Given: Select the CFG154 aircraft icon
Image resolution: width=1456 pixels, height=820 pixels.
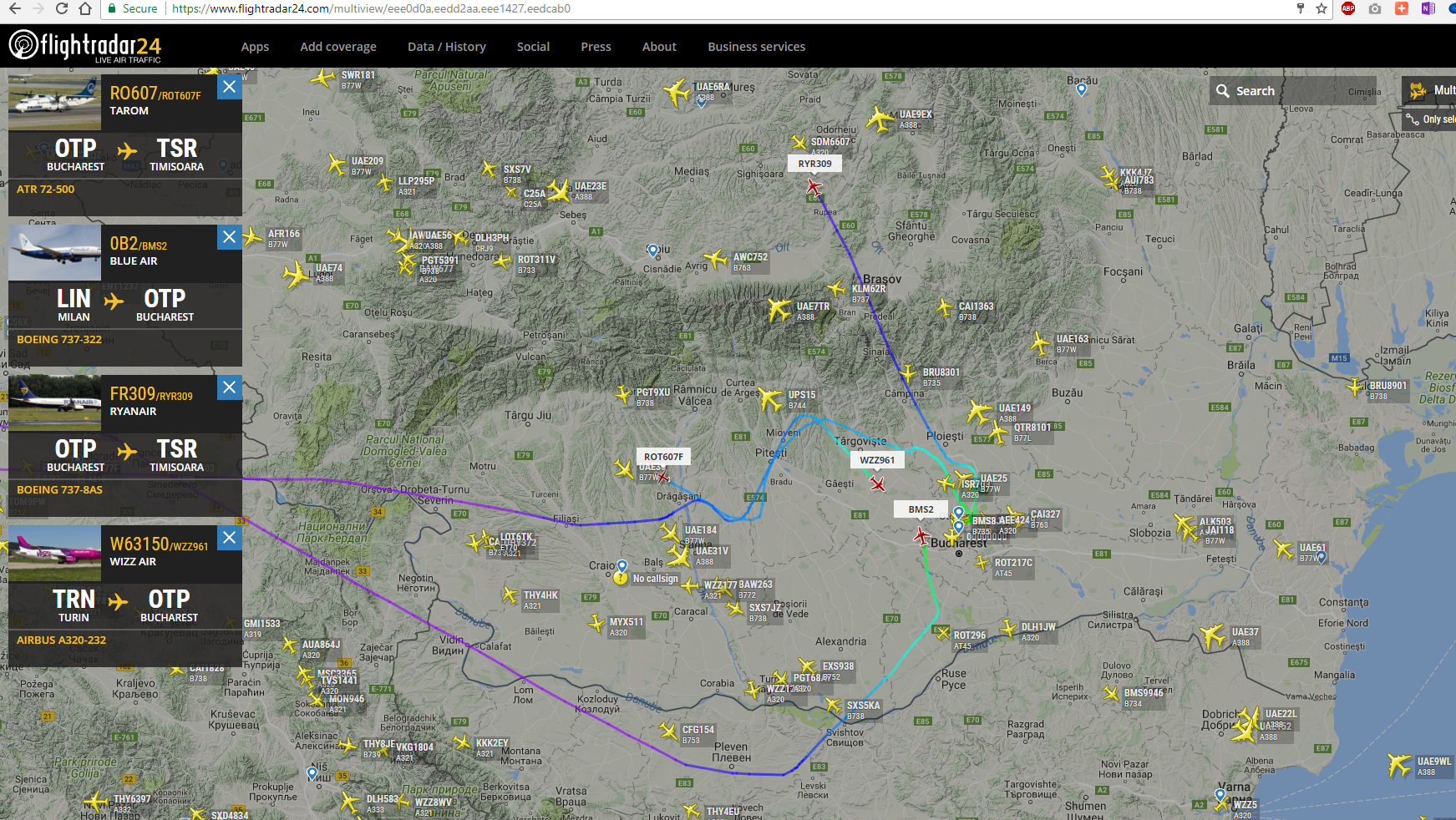Looking at the screenshot, I should click(668, 731).
